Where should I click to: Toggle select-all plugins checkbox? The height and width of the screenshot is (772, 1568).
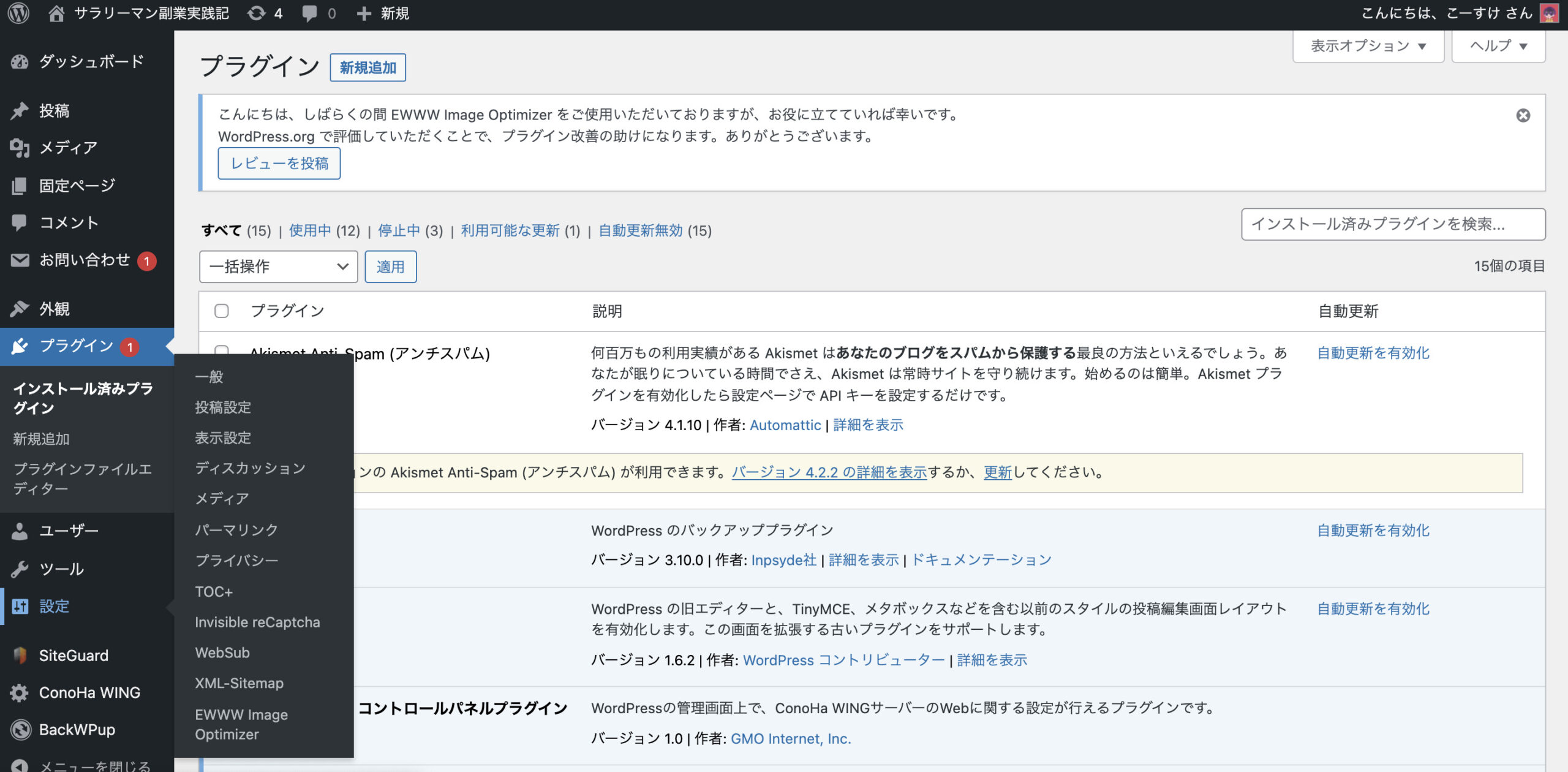pyautogui.click(x=222, y=311)
